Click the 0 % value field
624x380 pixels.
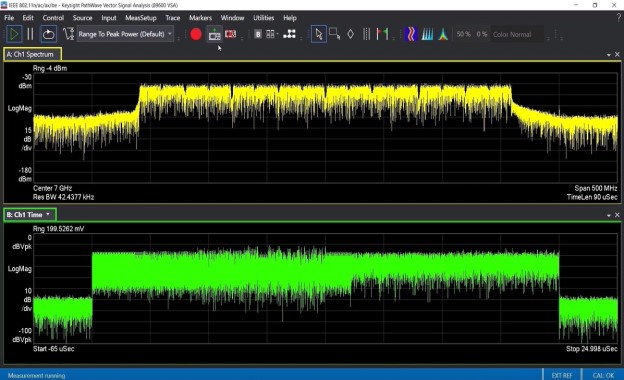click(482, 34)
